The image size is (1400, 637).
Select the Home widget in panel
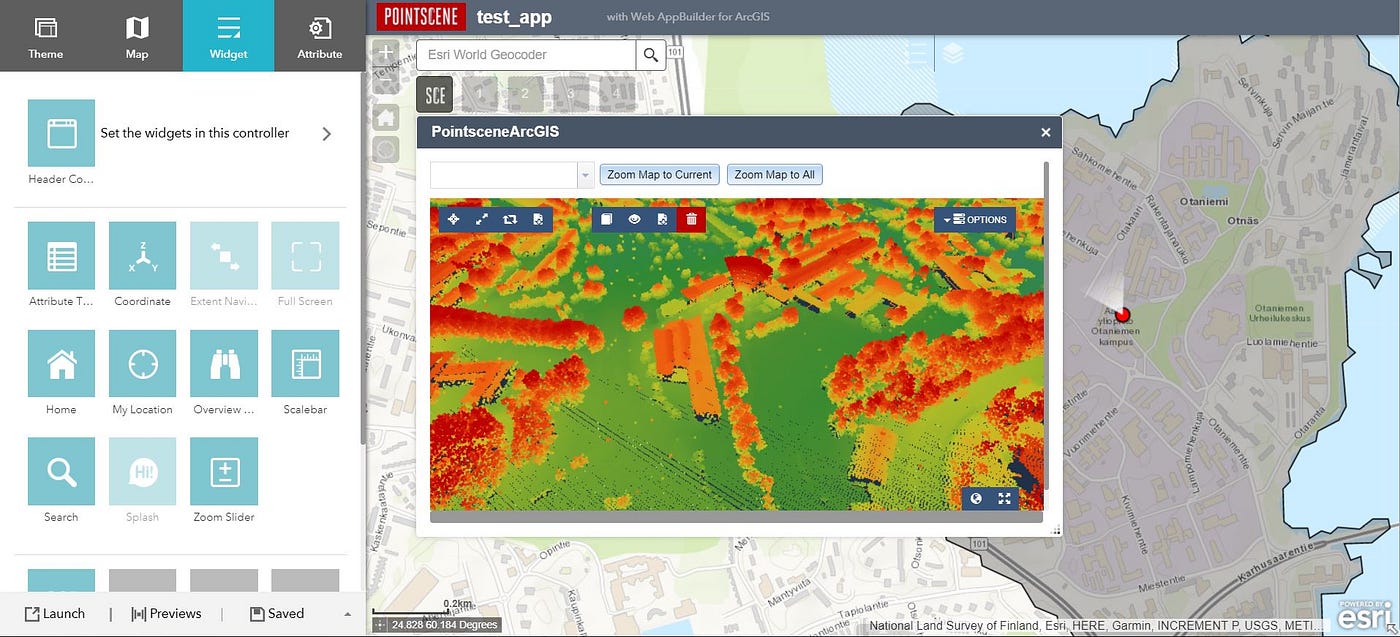pos(61,363)
